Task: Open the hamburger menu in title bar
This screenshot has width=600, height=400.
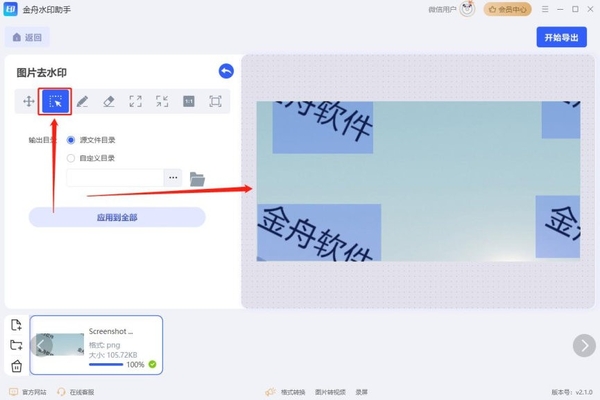Action: [x=545, y=9]
